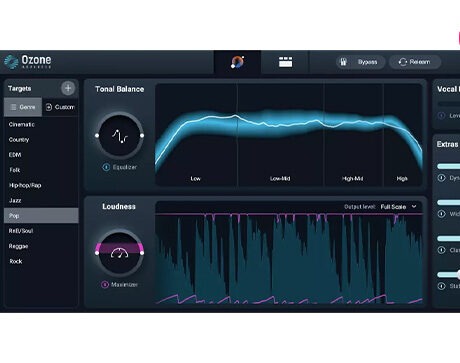Screen dimensions: 460x363
Task: Toggle the Maximizer power button
Action: click(x=105, y=285)
